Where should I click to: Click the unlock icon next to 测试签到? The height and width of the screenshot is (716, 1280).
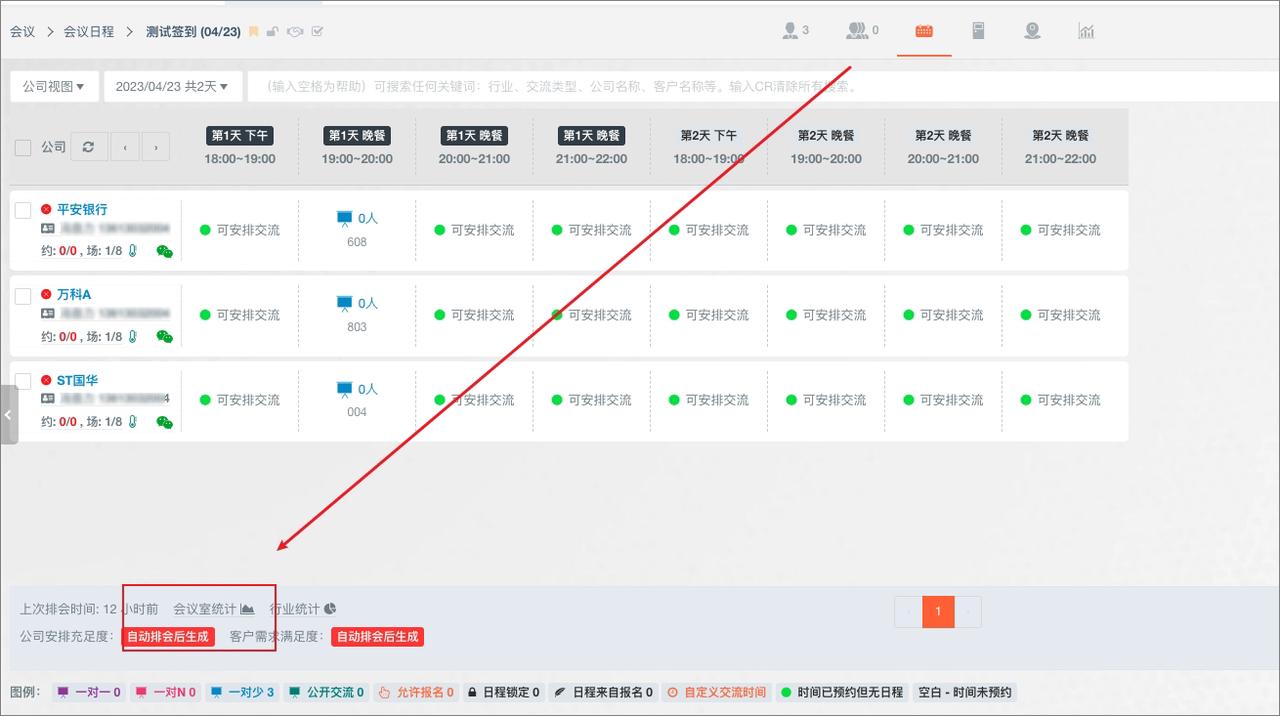272,32
